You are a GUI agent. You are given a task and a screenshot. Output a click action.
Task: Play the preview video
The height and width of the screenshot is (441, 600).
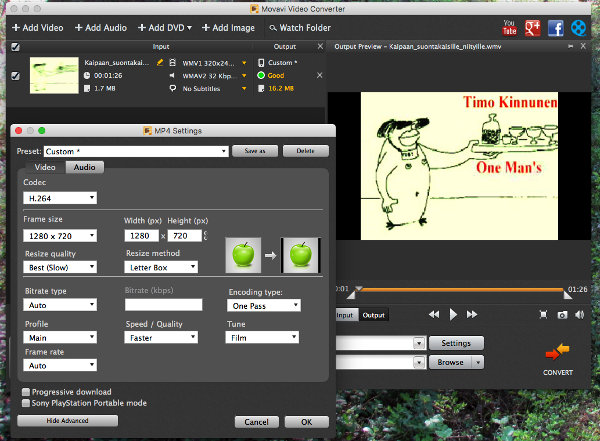click(453, 315)
